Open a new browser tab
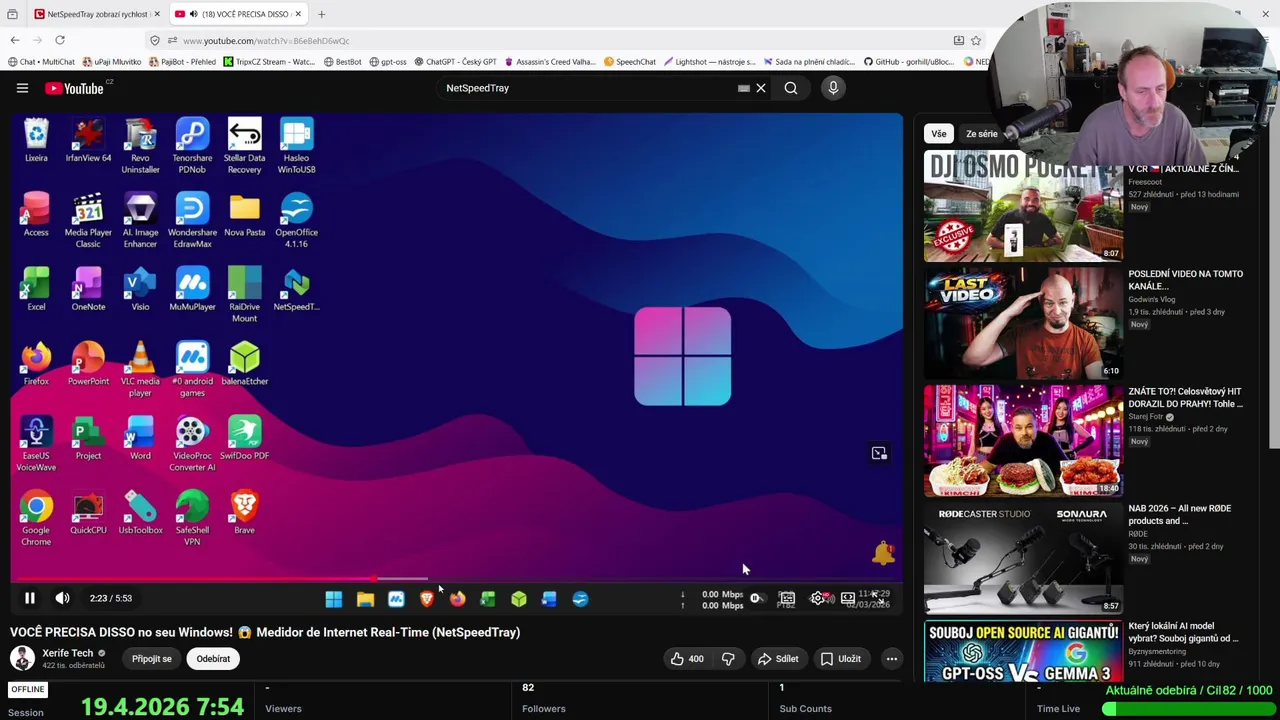This screenshot has height=720, width=1280. [x=321, y=14]
